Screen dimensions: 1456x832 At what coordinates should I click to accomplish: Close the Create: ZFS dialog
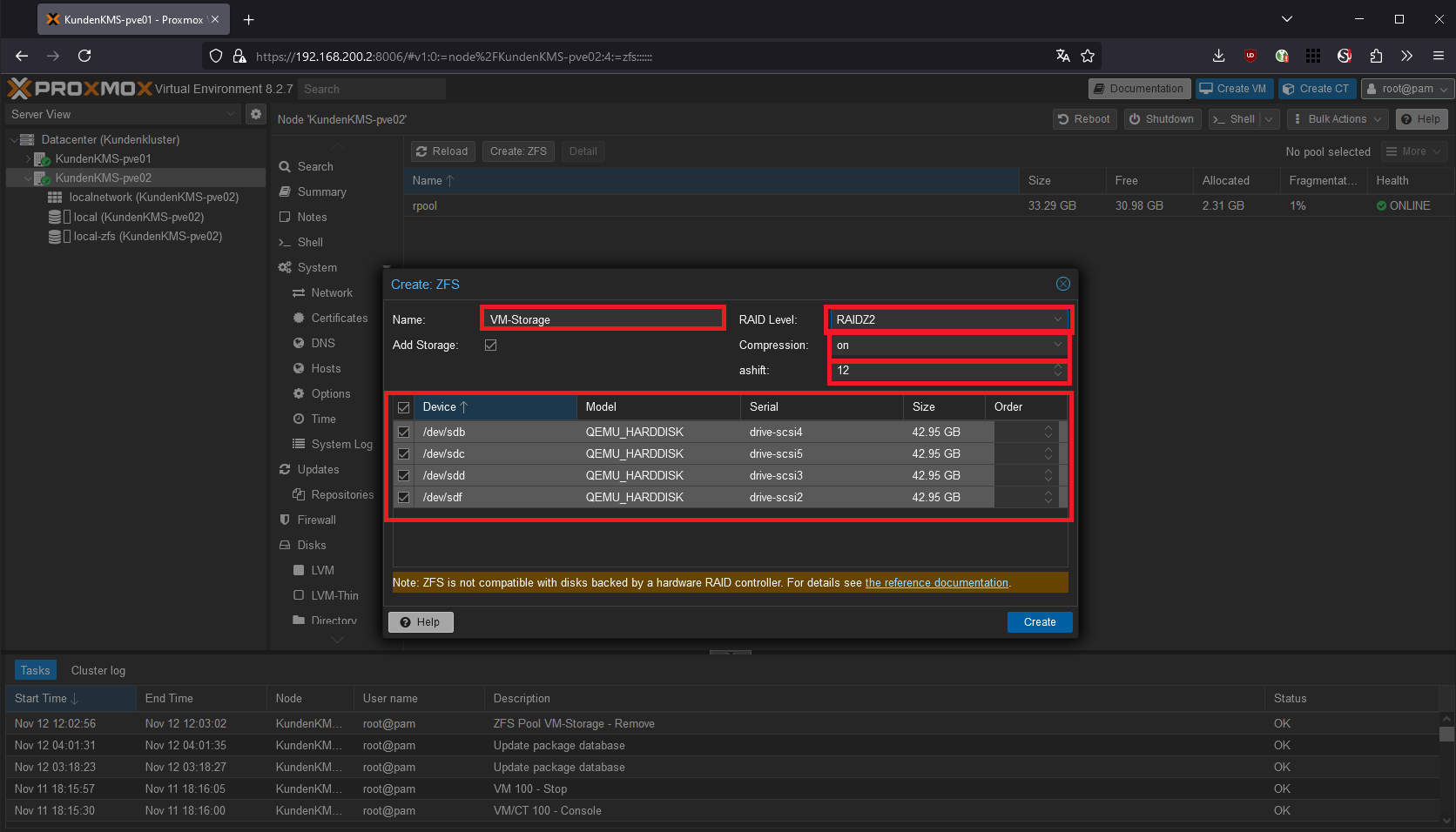[x=1062, y=284]
